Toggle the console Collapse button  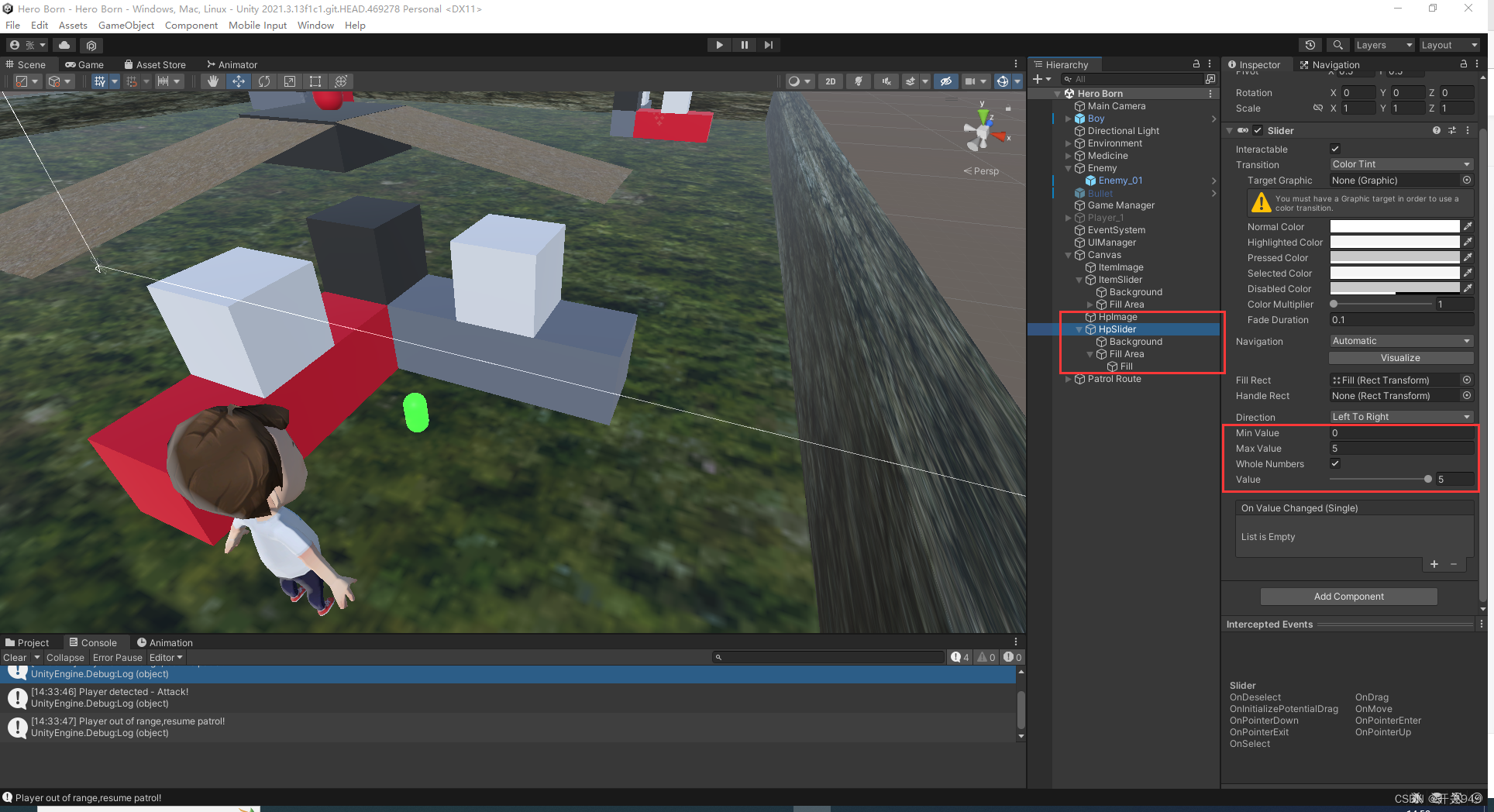[x=65, y=657]
